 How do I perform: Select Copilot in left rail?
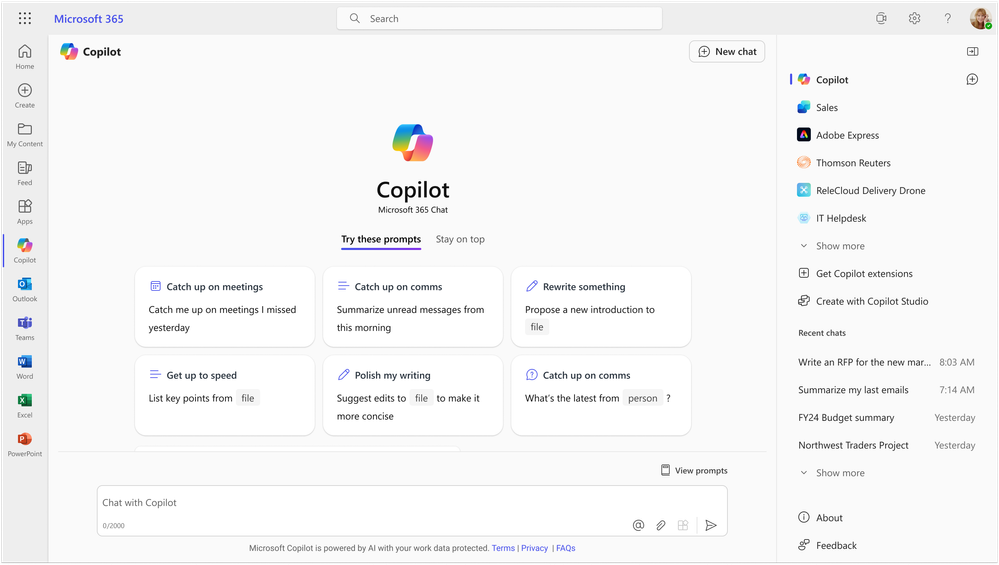[x=25, y=250]
